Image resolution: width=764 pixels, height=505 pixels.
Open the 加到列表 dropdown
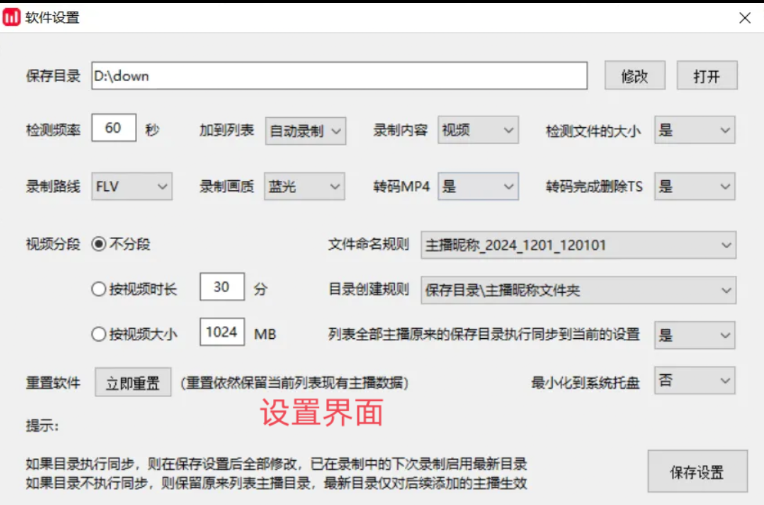tap(305, 130)
